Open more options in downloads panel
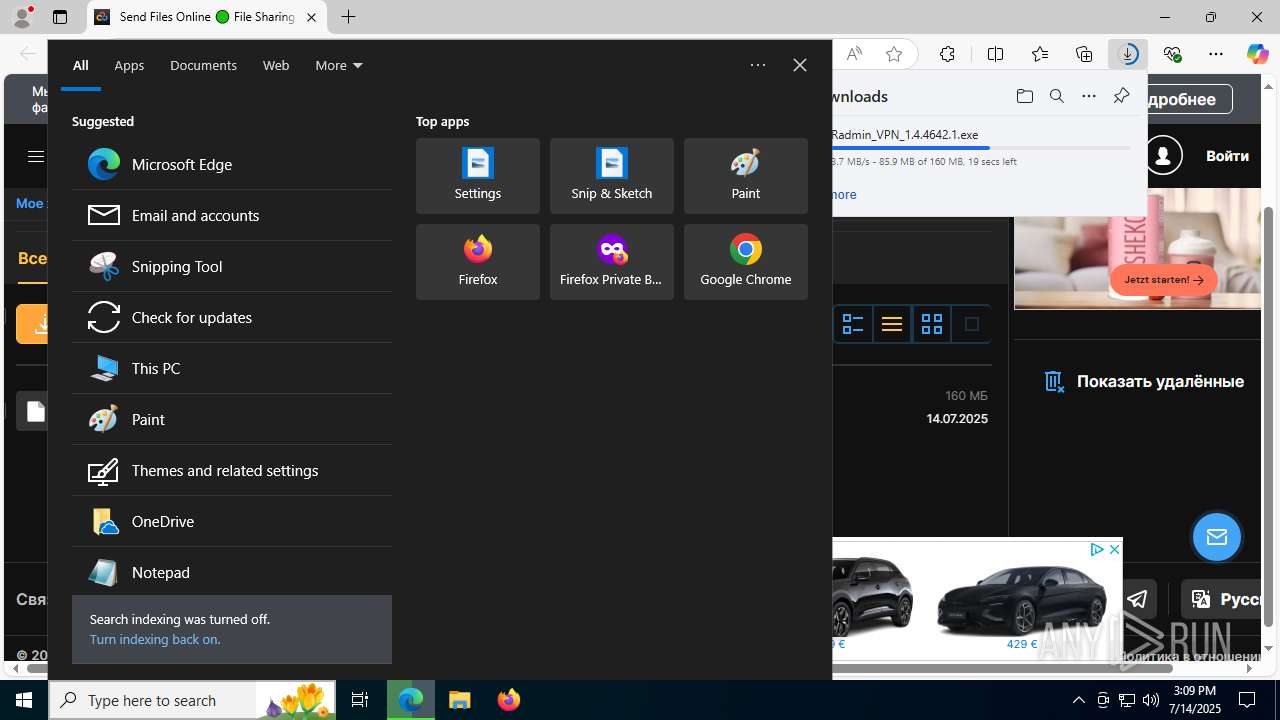Viewport: 1280px width, 720px height. 1089,96
